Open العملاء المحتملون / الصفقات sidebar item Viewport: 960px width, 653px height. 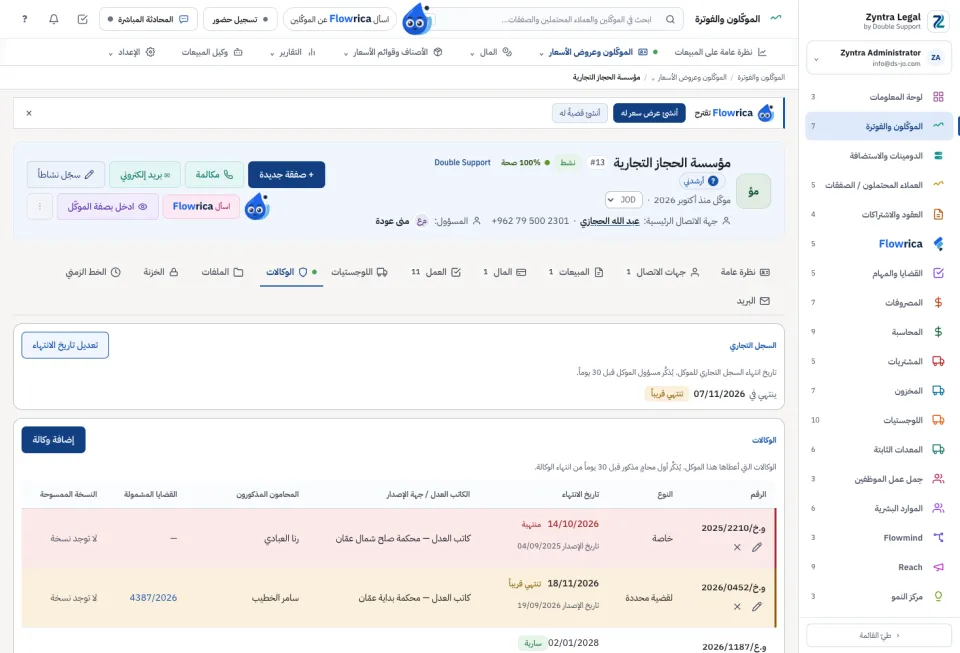(x=879, y=185)
